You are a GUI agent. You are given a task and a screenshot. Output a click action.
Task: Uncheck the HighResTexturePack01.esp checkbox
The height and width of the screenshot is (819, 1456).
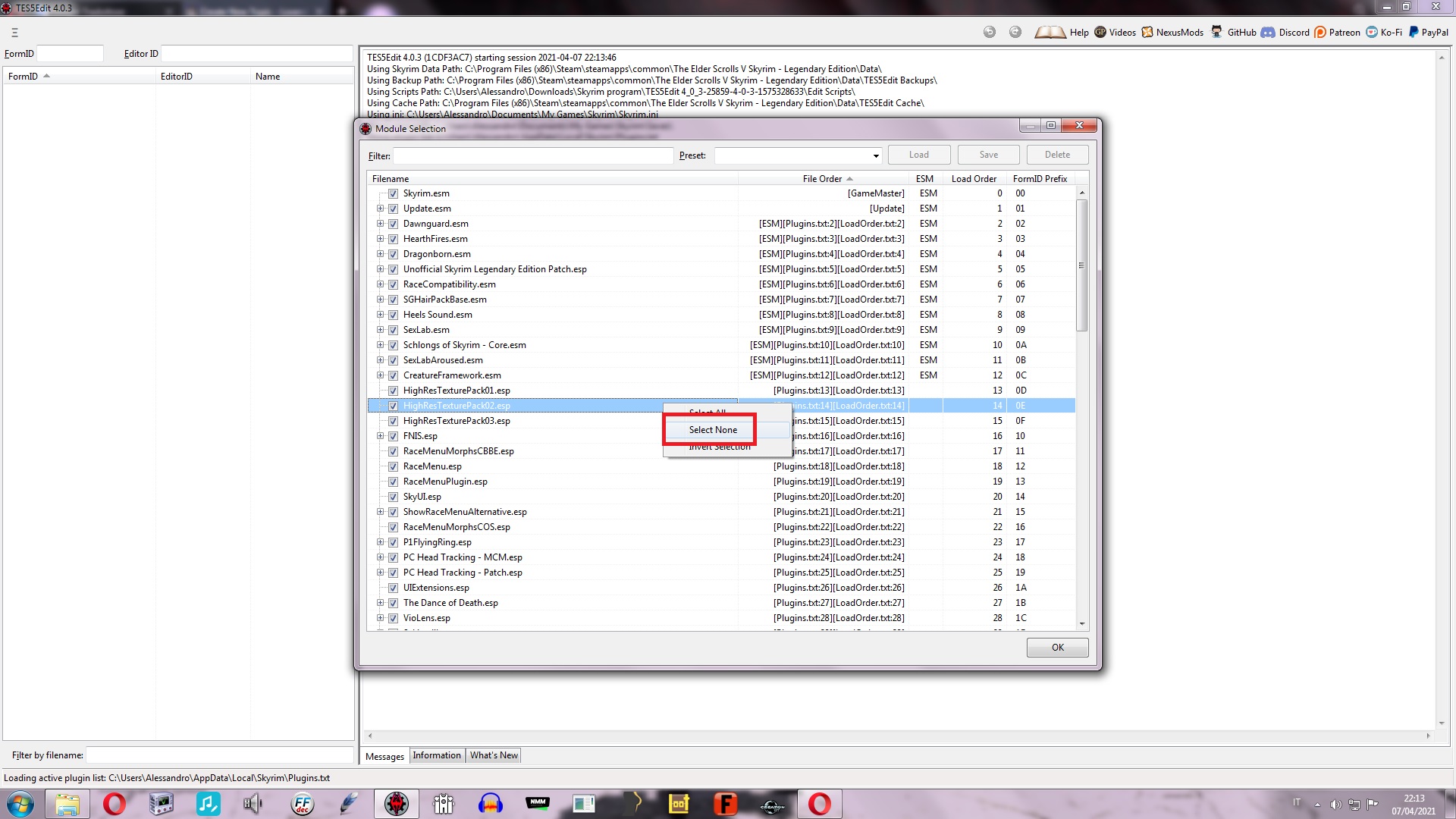pyautogui.click(x=393, y=391)
